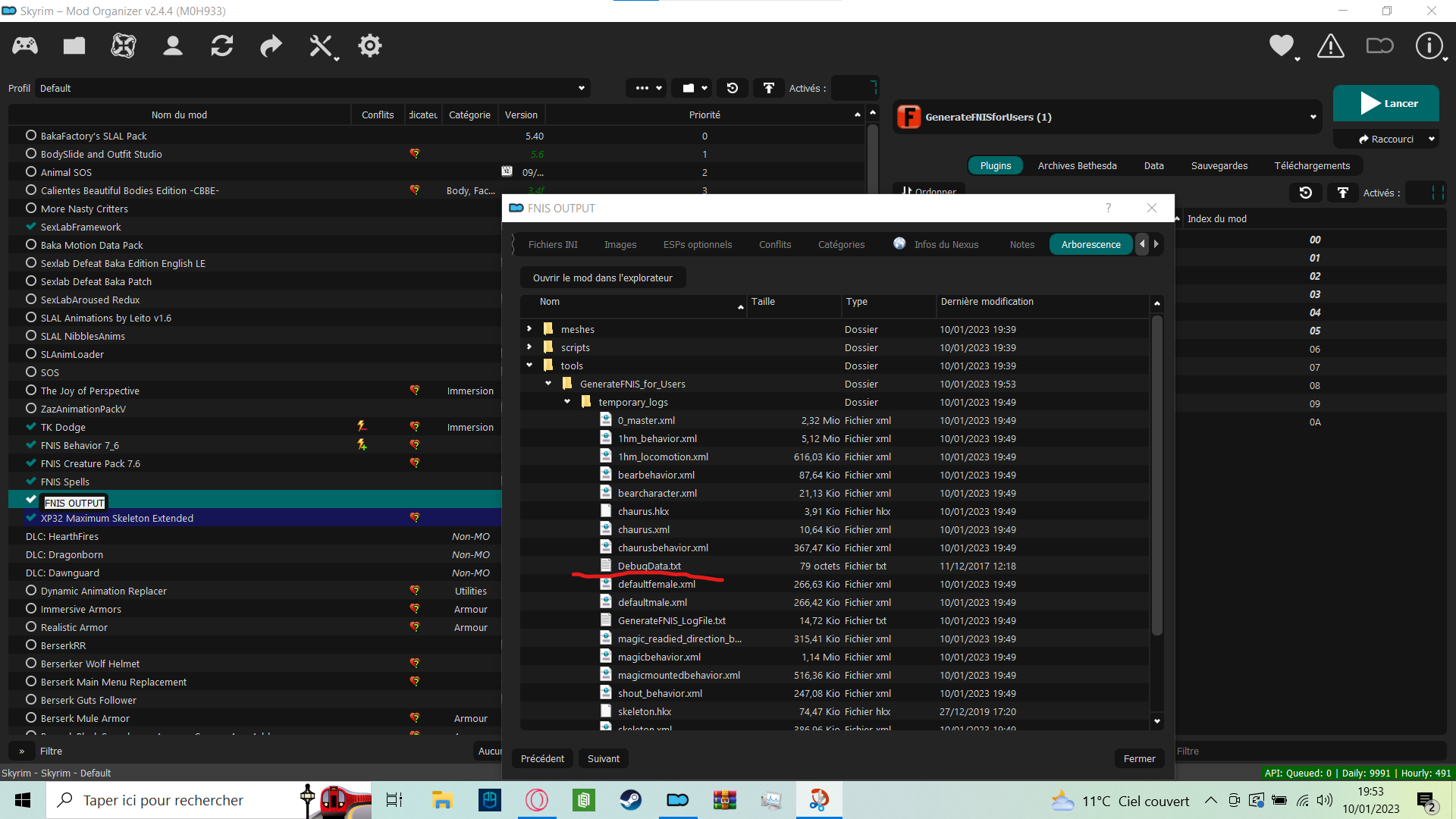Open the instance manager gamepad icon
This screenshot has width=1456, height=819.
tap(25, 46)
